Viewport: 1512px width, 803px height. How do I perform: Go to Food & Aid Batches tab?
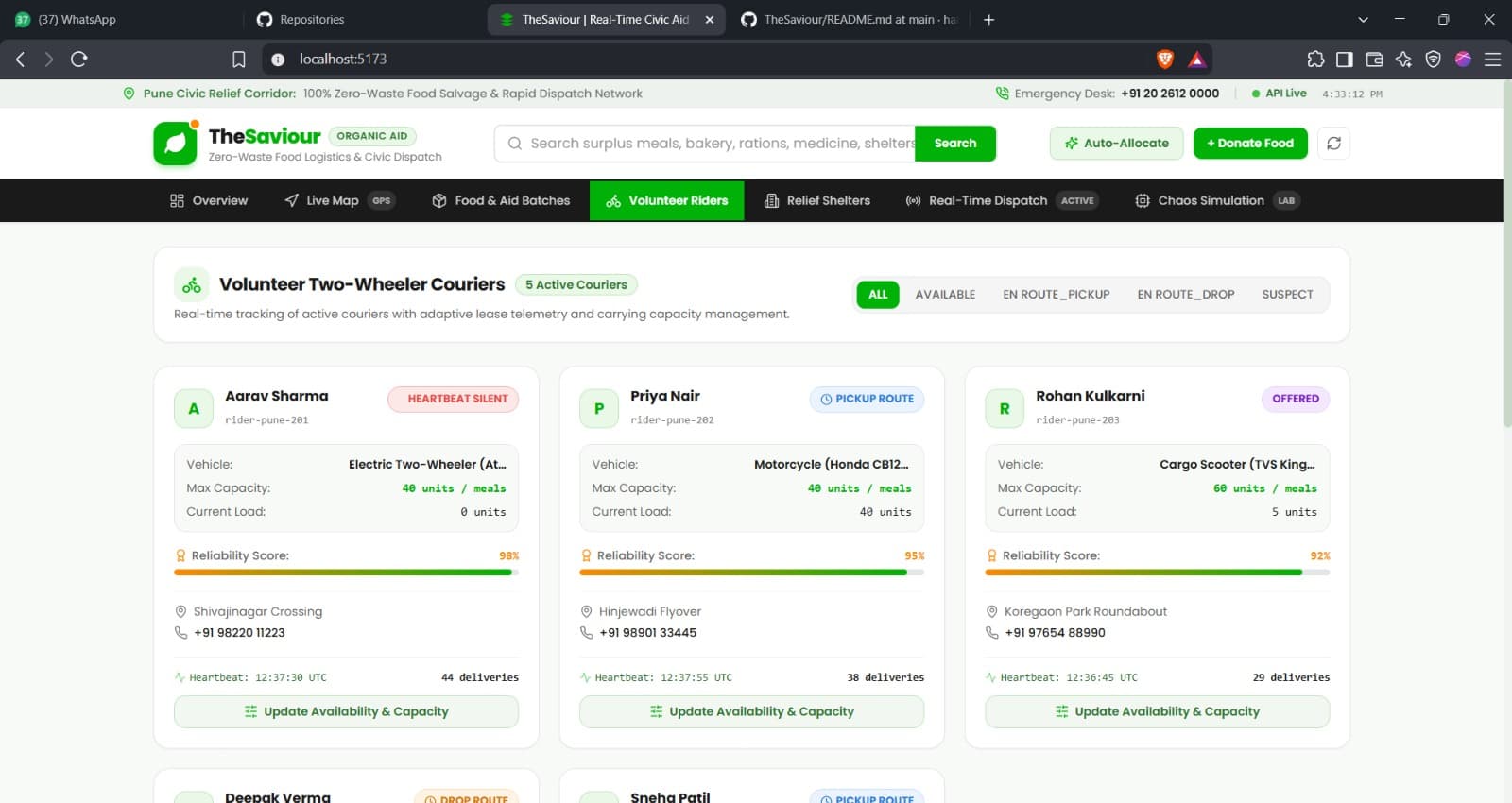coord(501,200)
